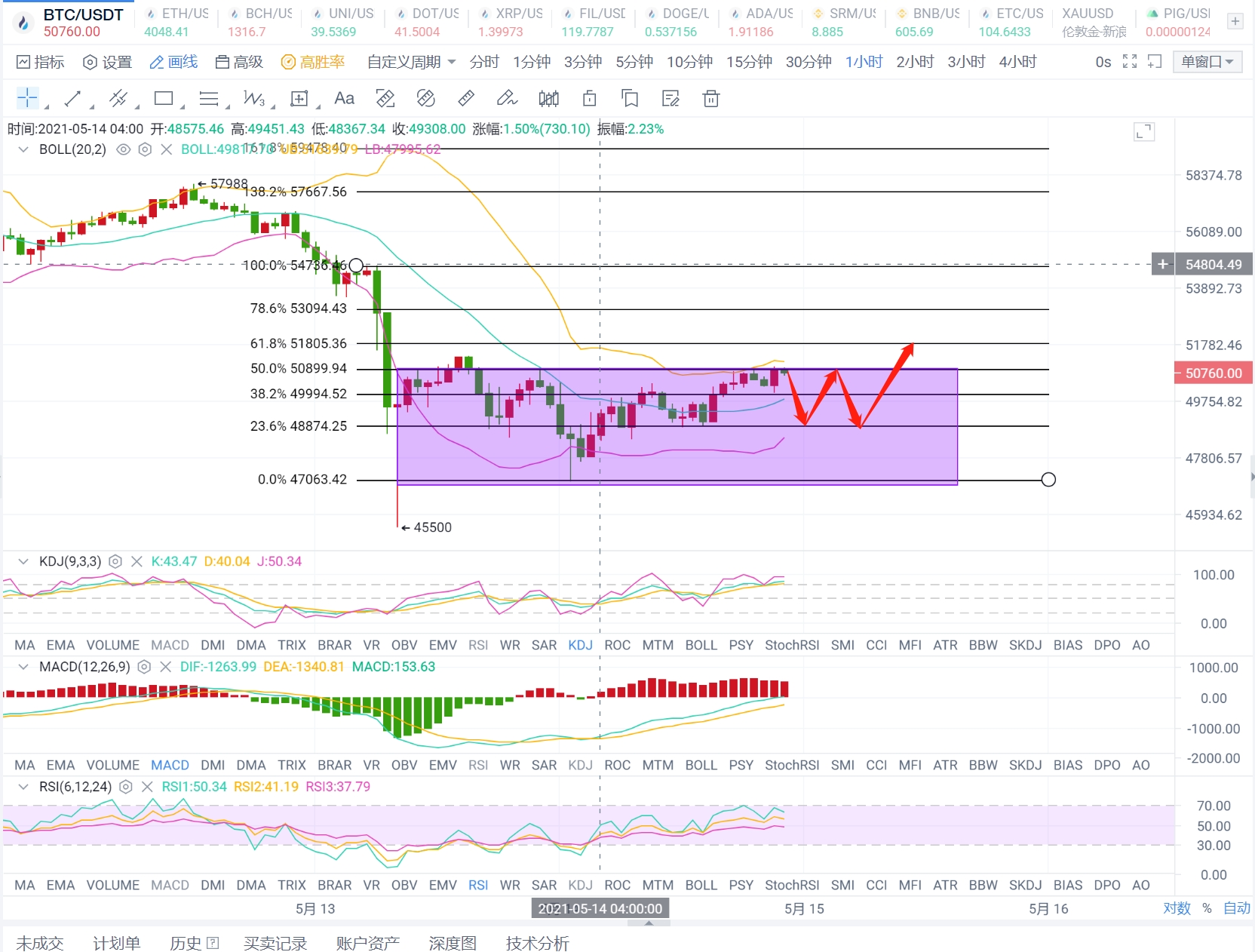Collapse the BOLL indicator legend
1255x952 pixels.
pyautogui.click(x=23, y=149)
